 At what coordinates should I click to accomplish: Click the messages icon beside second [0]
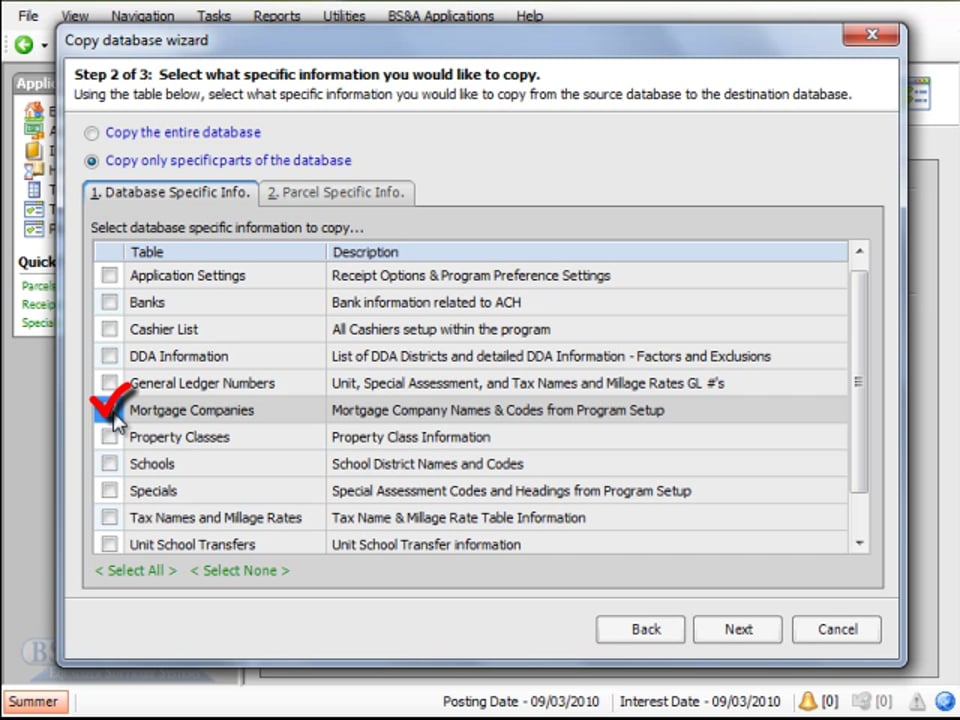861,701
